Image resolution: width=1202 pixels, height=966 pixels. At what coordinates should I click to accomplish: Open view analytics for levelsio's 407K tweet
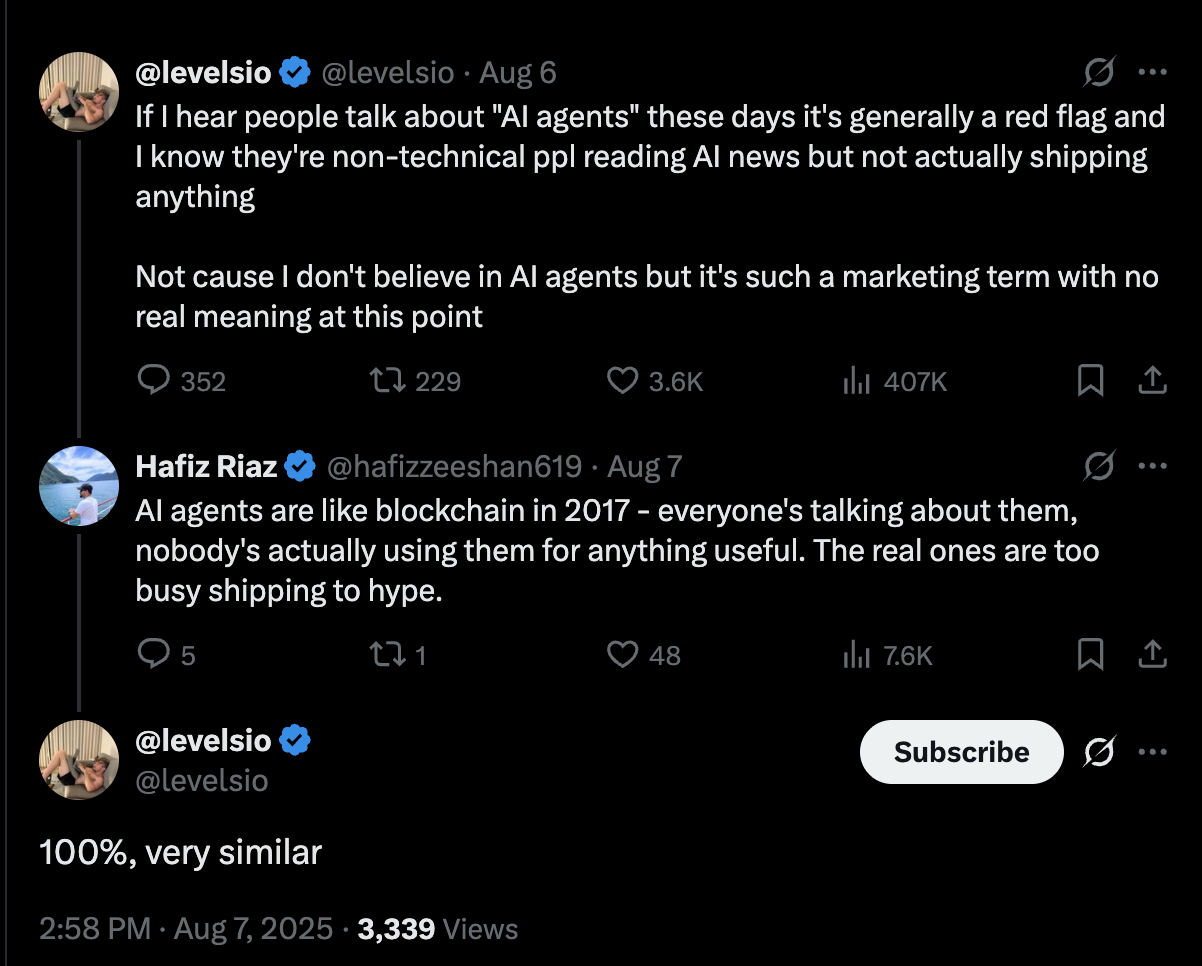(x=857, y=381)
